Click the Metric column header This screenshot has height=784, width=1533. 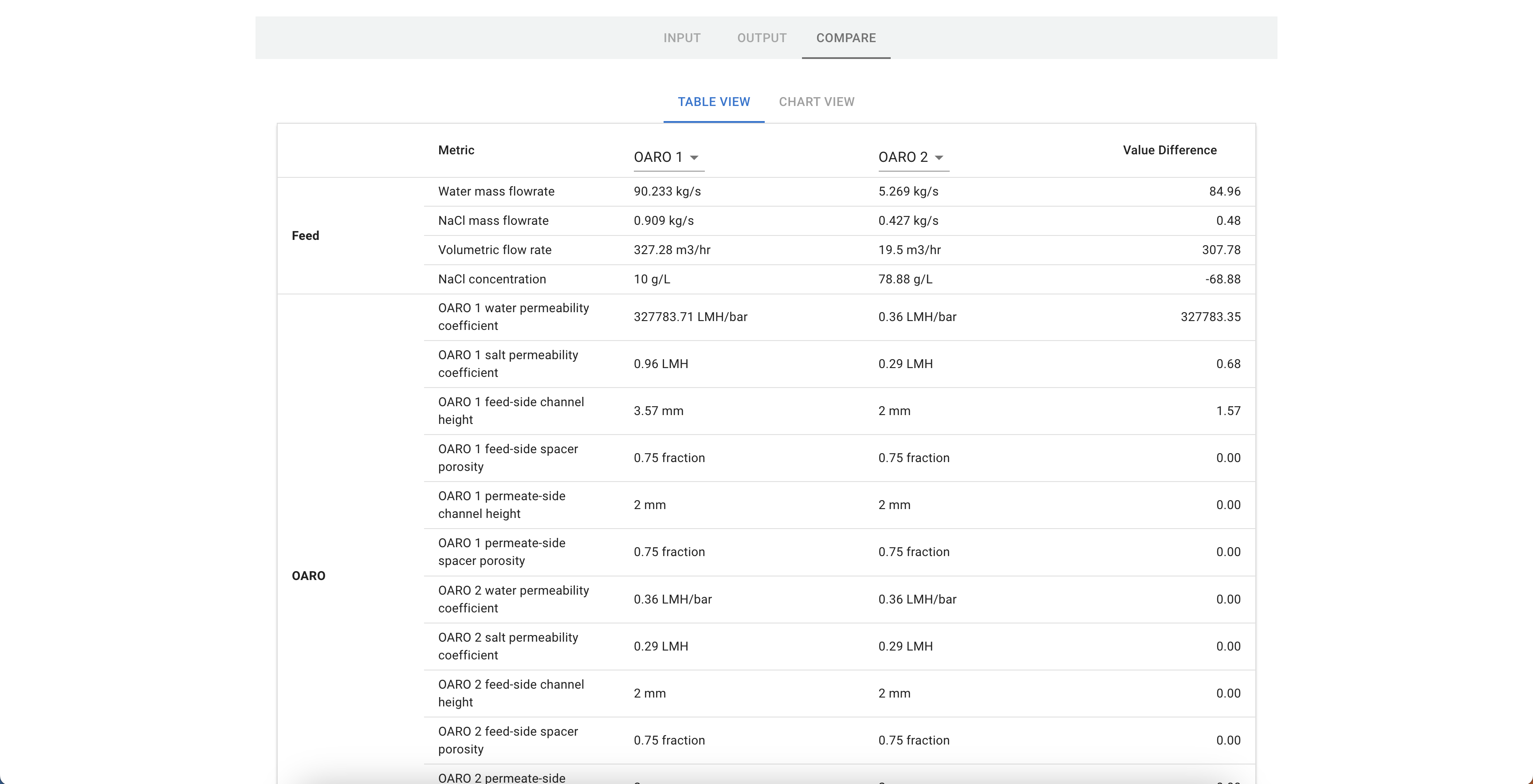(456, 150)
